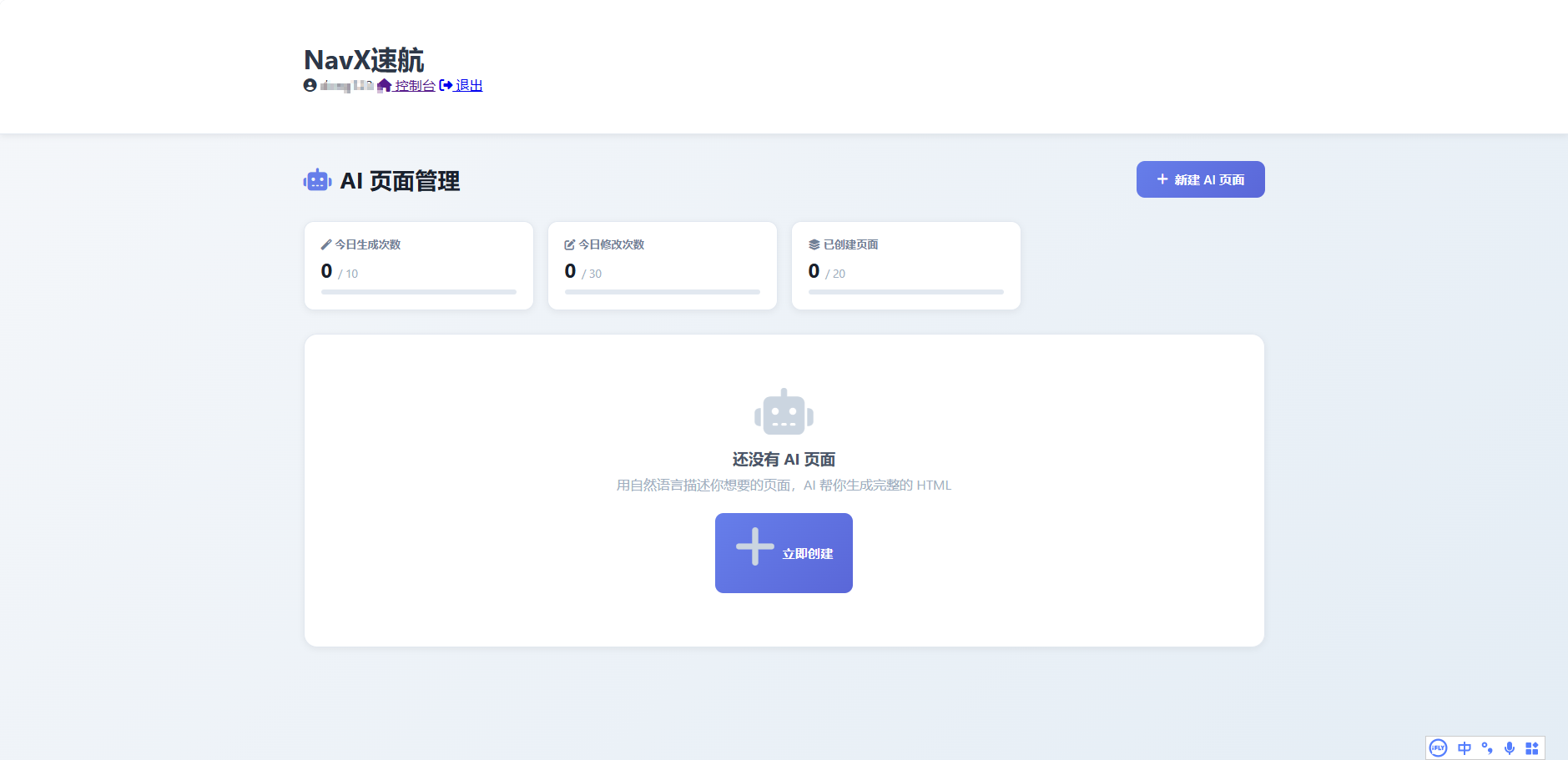Click the logout arrow icon beside 退出
1568x760 pixels.
point(446,85)
